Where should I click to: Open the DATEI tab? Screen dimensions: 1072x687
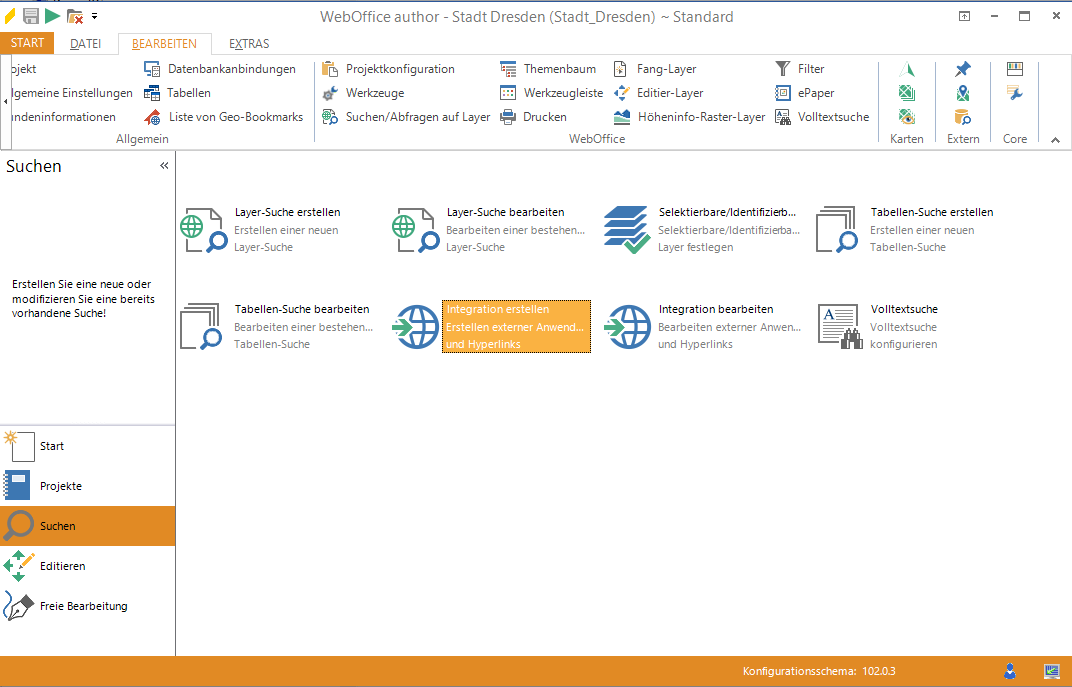coord(86,44)
